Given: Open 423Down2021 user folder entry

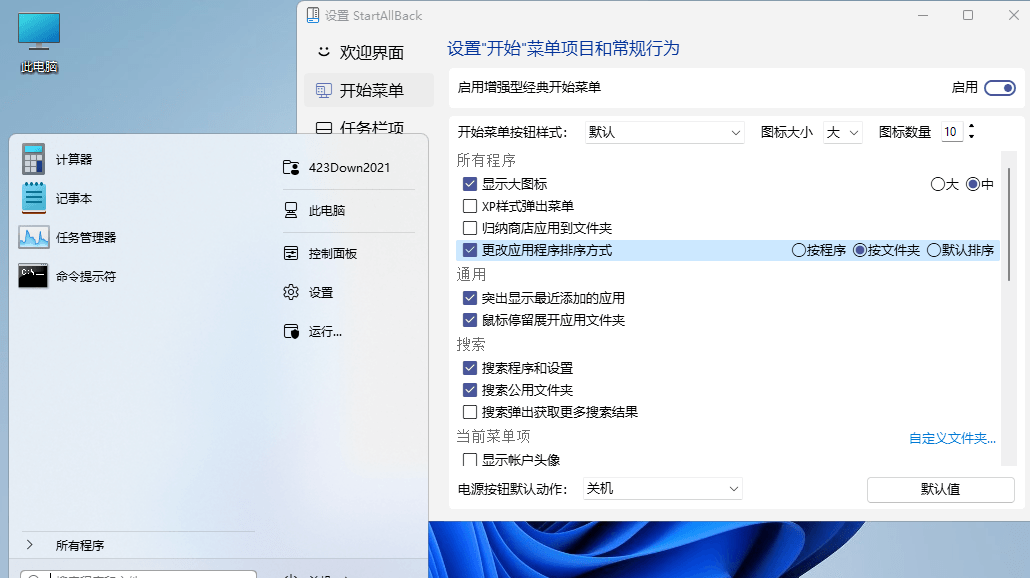Looking at the screenshot, I should pos(349,167).
